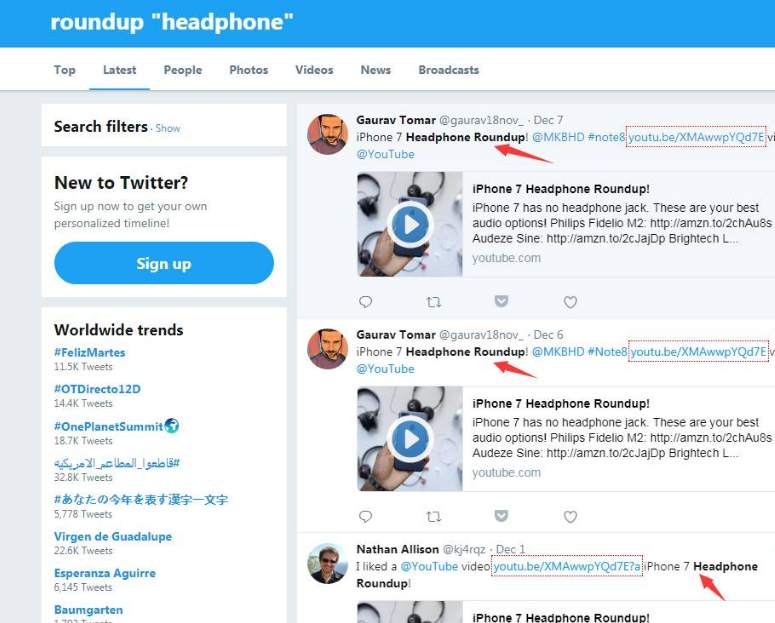Click reply icon on Dec 6 tweet
Image resolution: width=775 pixels, height=623 pixels.
pos(365,516)
